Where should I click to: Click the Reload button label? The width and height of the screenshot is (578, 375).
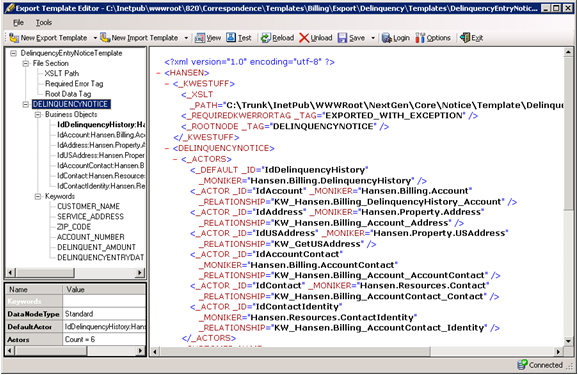[283, 38]
